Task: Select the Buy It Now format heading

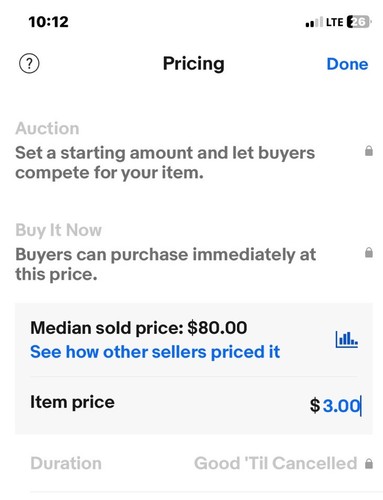Action: tap(58, 230)
